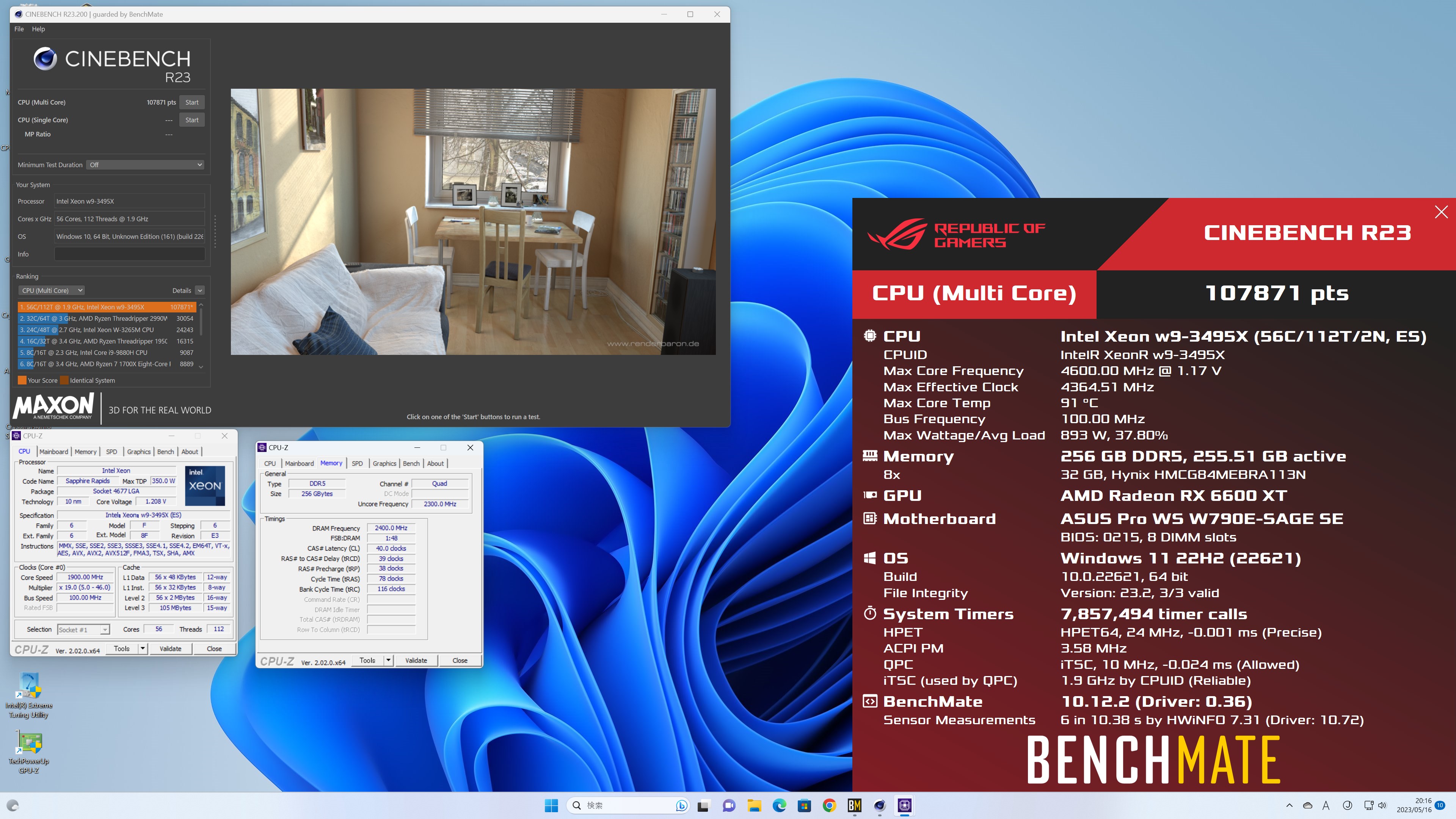Open About tab in CPU-Z Memory window

point(435,463)
